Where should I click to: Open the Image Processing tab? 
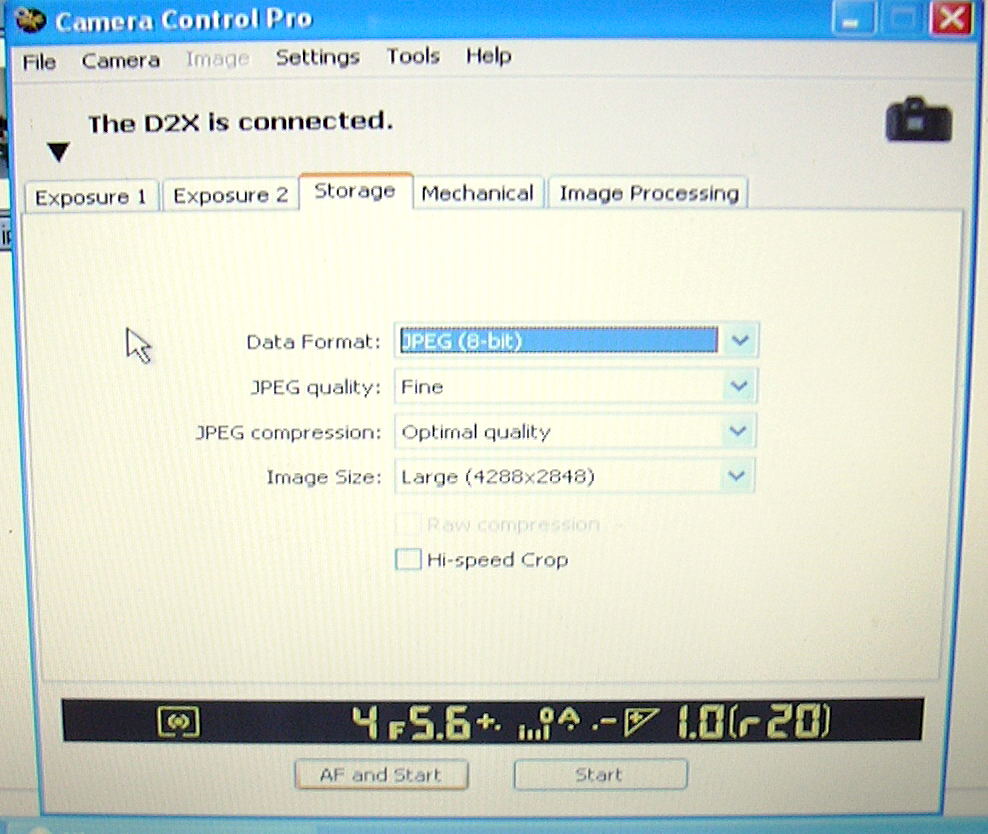point(649,192)
